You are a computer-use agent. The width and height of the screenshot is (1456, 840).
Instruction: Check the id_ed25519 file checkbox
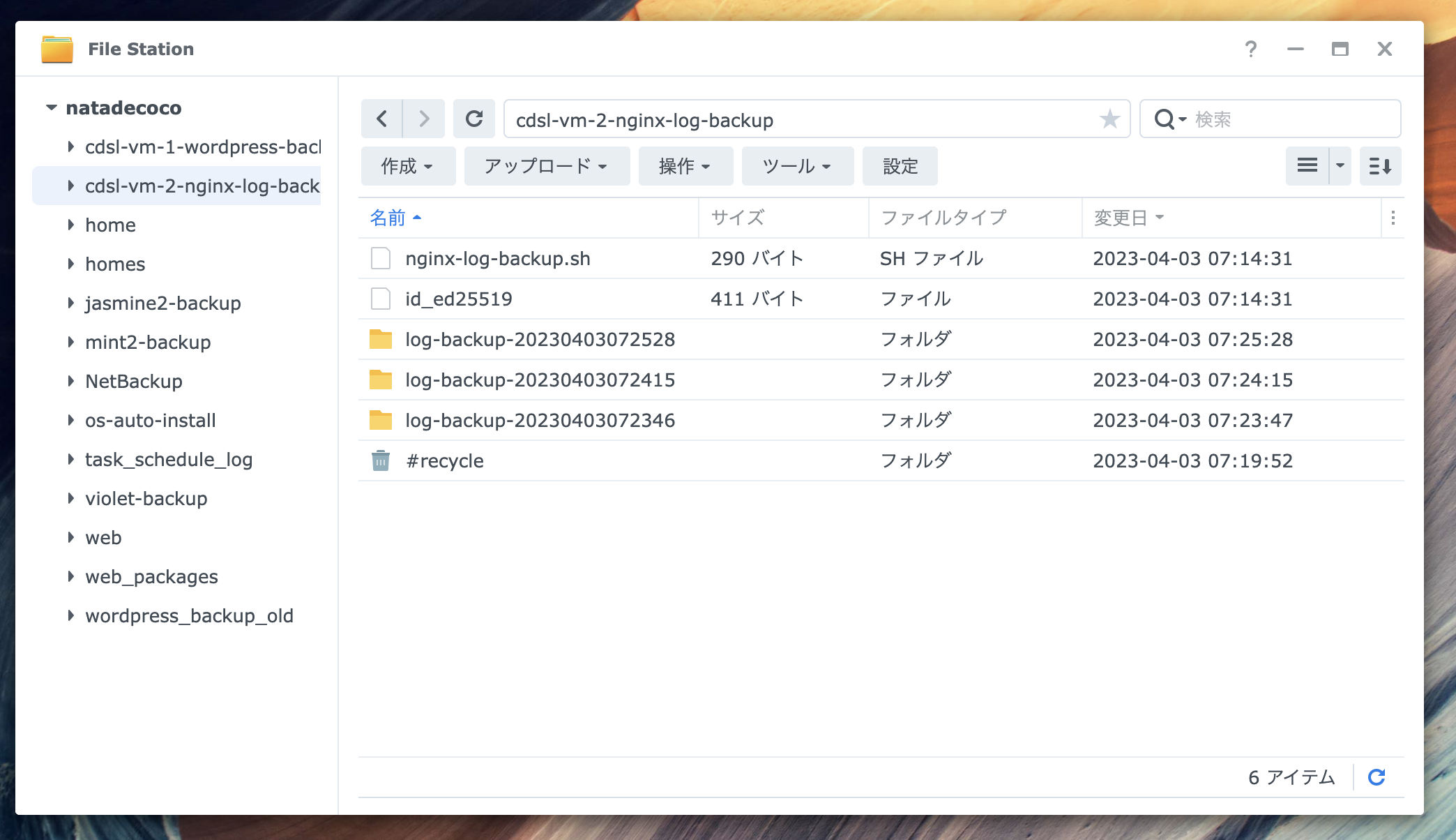point(380,299)
